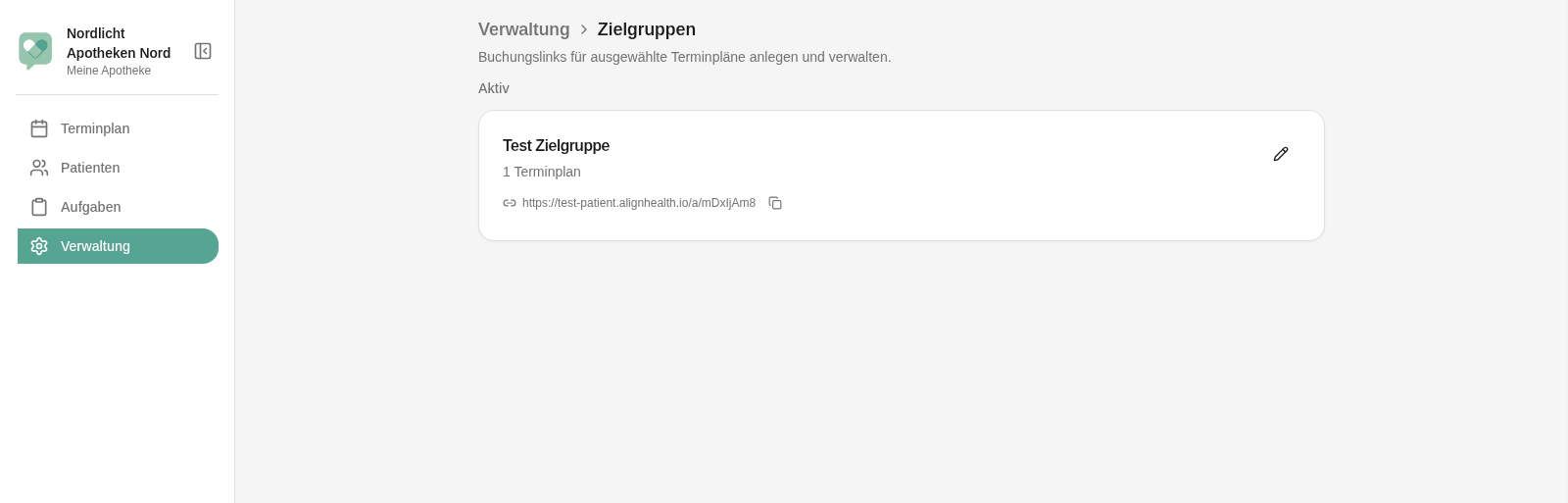The width and height of the screenshot is (1568, 503).
Task: Open the Test Zielgruppe card title
Action: (x=556, y=146)
